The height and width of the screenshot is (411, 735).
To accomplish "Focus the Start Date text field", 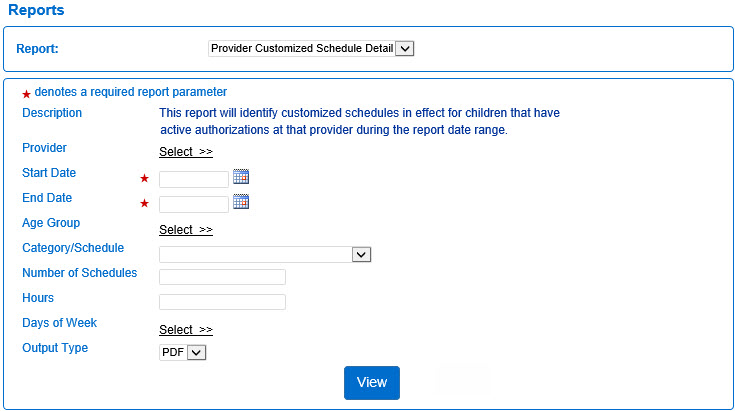I will point(194,180).
